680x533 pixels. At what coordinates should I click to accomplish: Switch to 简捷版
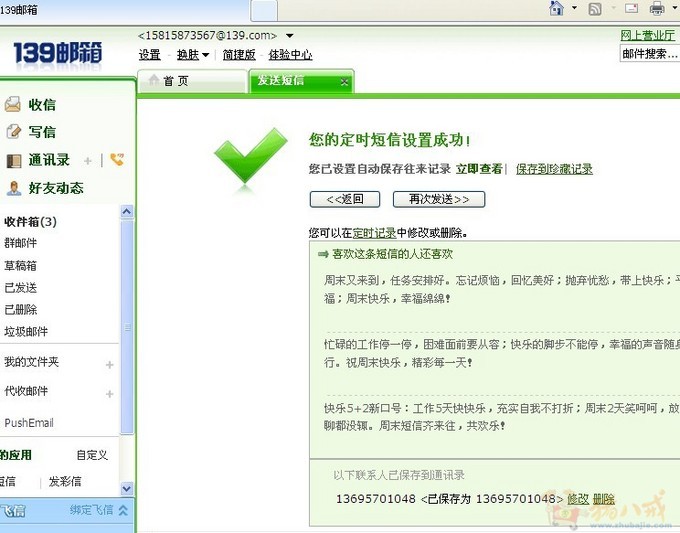239,55
